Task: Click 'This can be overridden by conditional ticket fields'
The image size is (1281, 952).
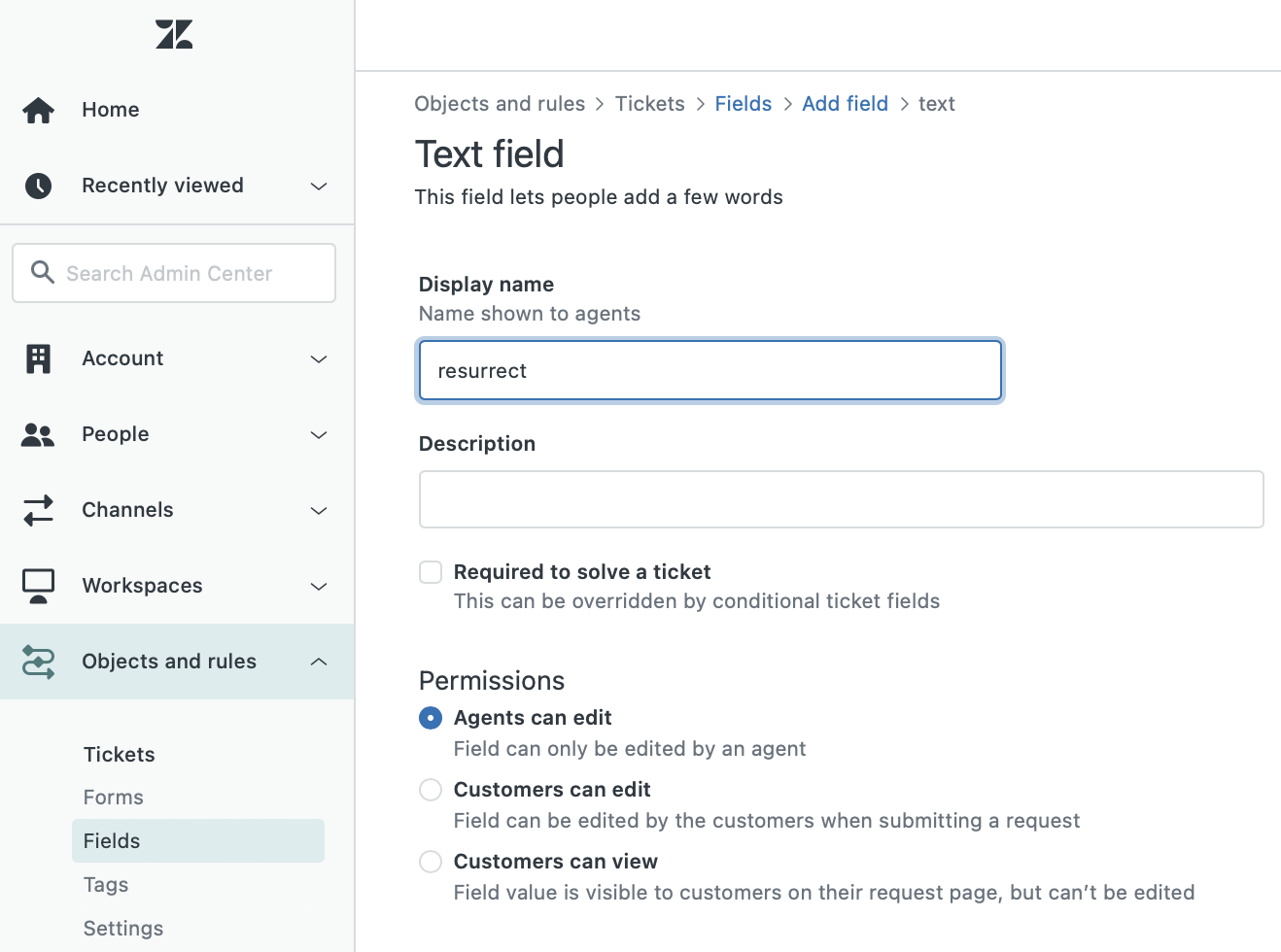Action: coord(697,601)
